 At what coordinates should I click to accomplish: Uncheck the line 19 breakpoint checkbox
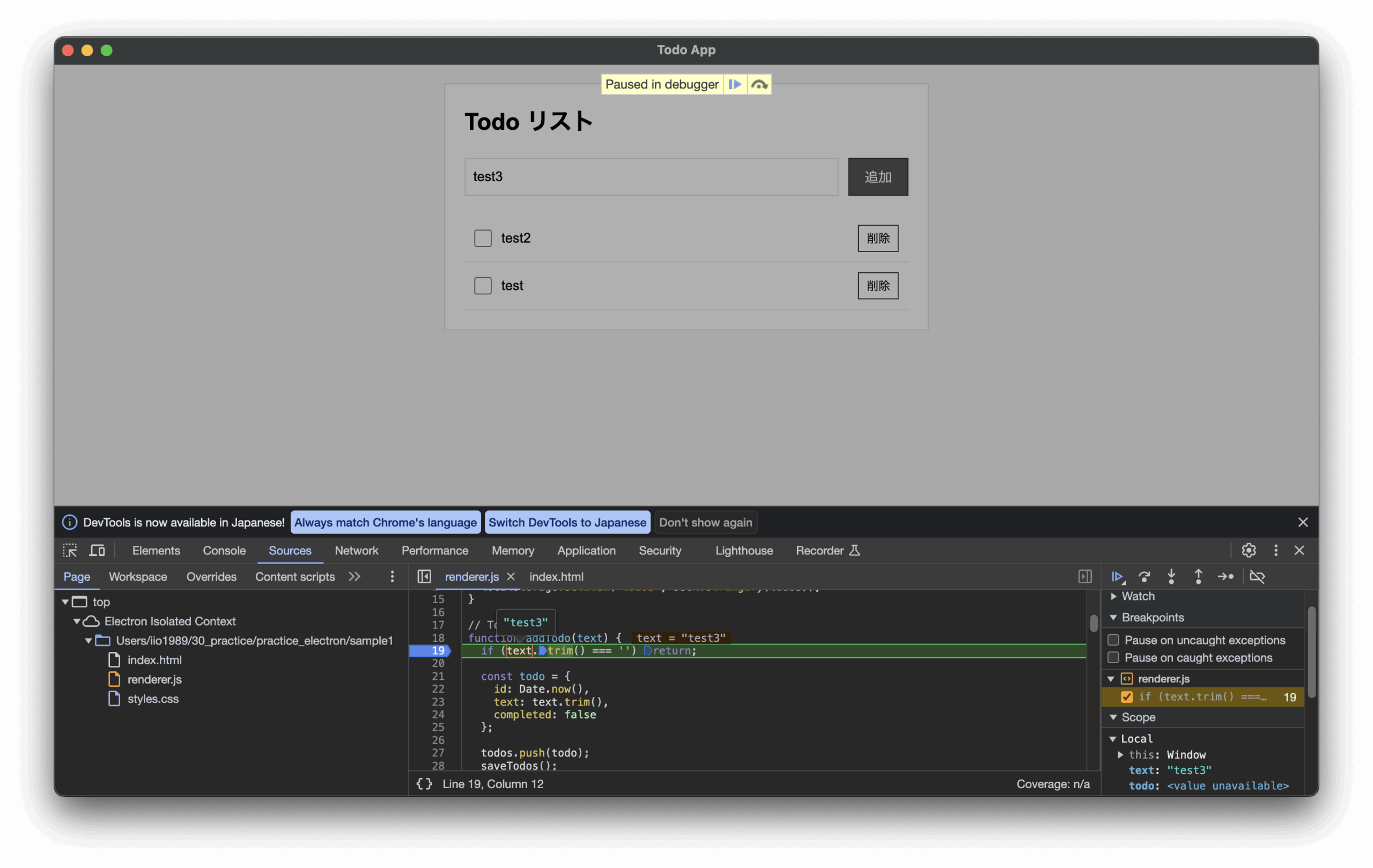tap(1127, 697)
